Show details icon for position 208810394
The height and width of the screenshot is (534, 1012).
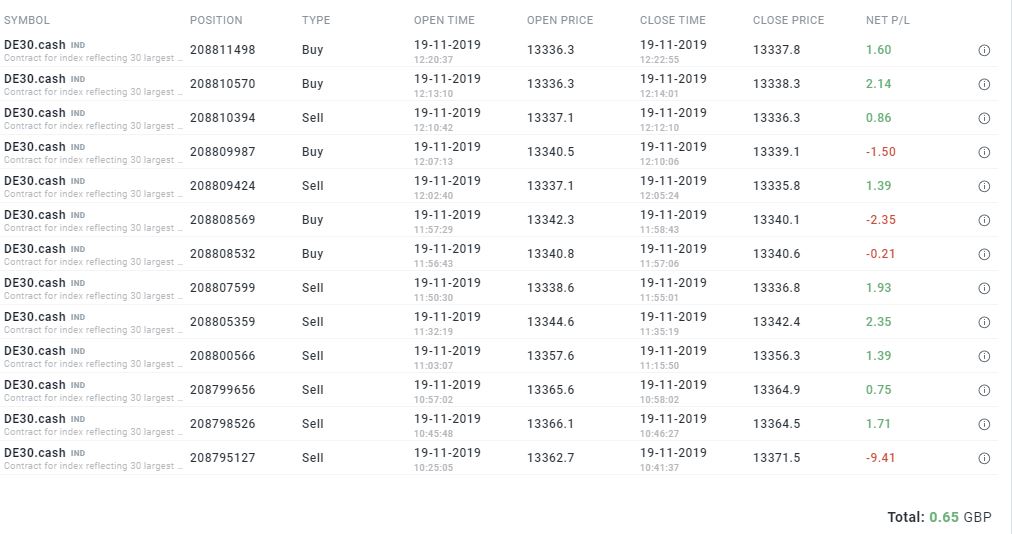[x=984, y=118]
